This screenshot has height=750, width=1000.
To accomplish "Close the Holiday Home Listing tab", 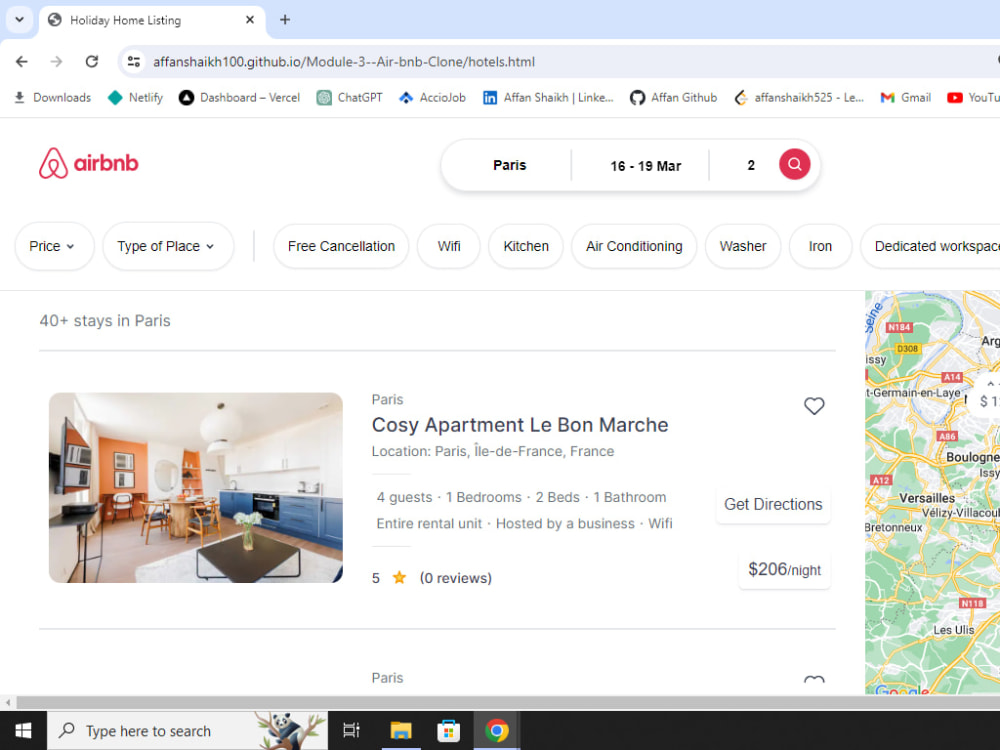I will (250, 20).
